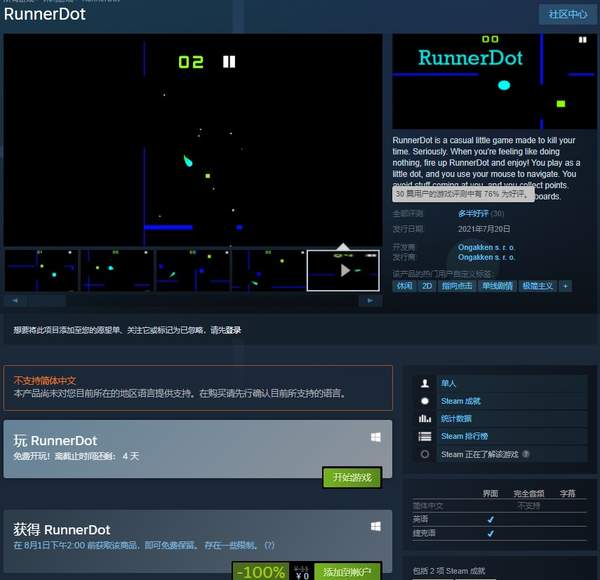
Task: Click the 字幕 column header
Action: tap(567, 494)
